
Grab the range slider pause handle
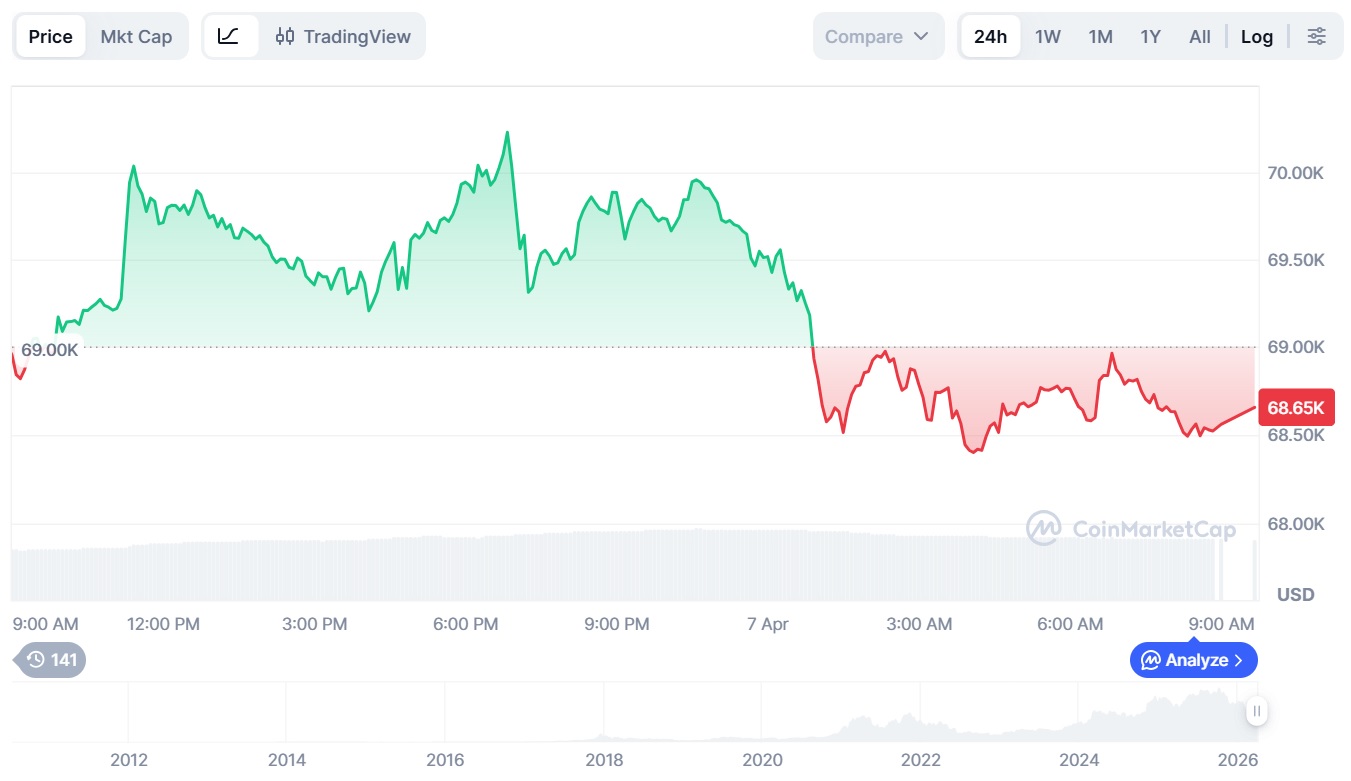(1257, 711)
